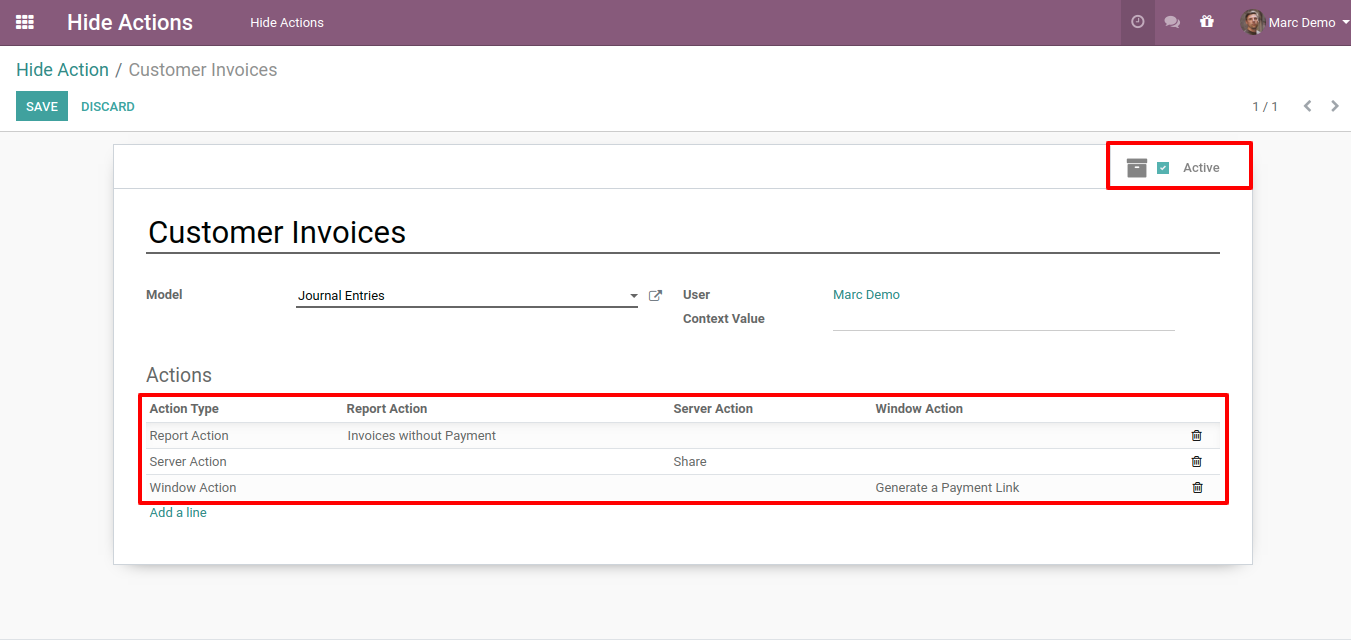Image resolution: width=1351 pixels, height=640 pixels.
Task: Open the apps grid menu icon
Action: click(x=25, y=22)
